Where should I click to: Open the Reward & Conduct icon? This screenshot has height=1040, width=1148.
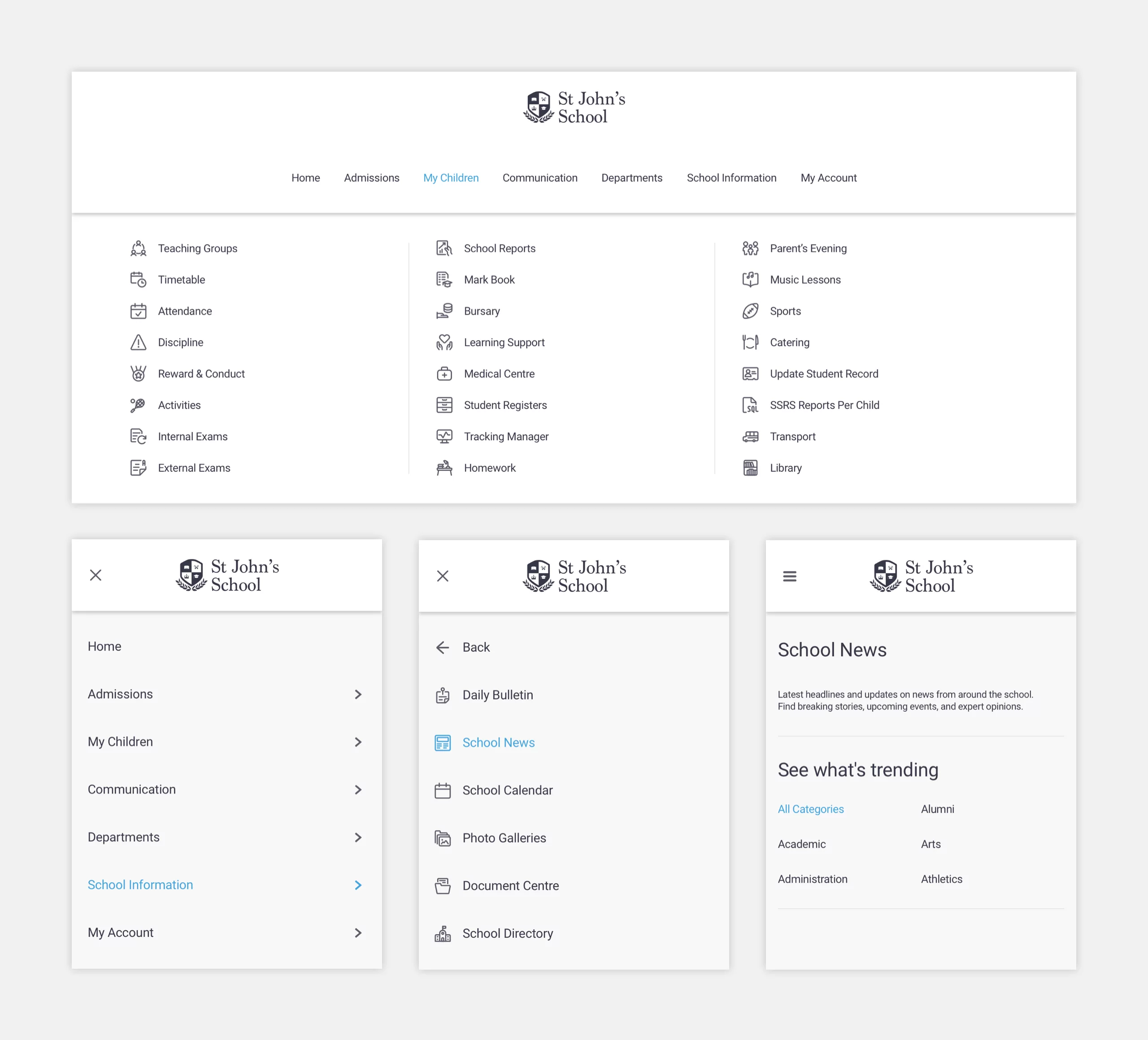[137, 373]
